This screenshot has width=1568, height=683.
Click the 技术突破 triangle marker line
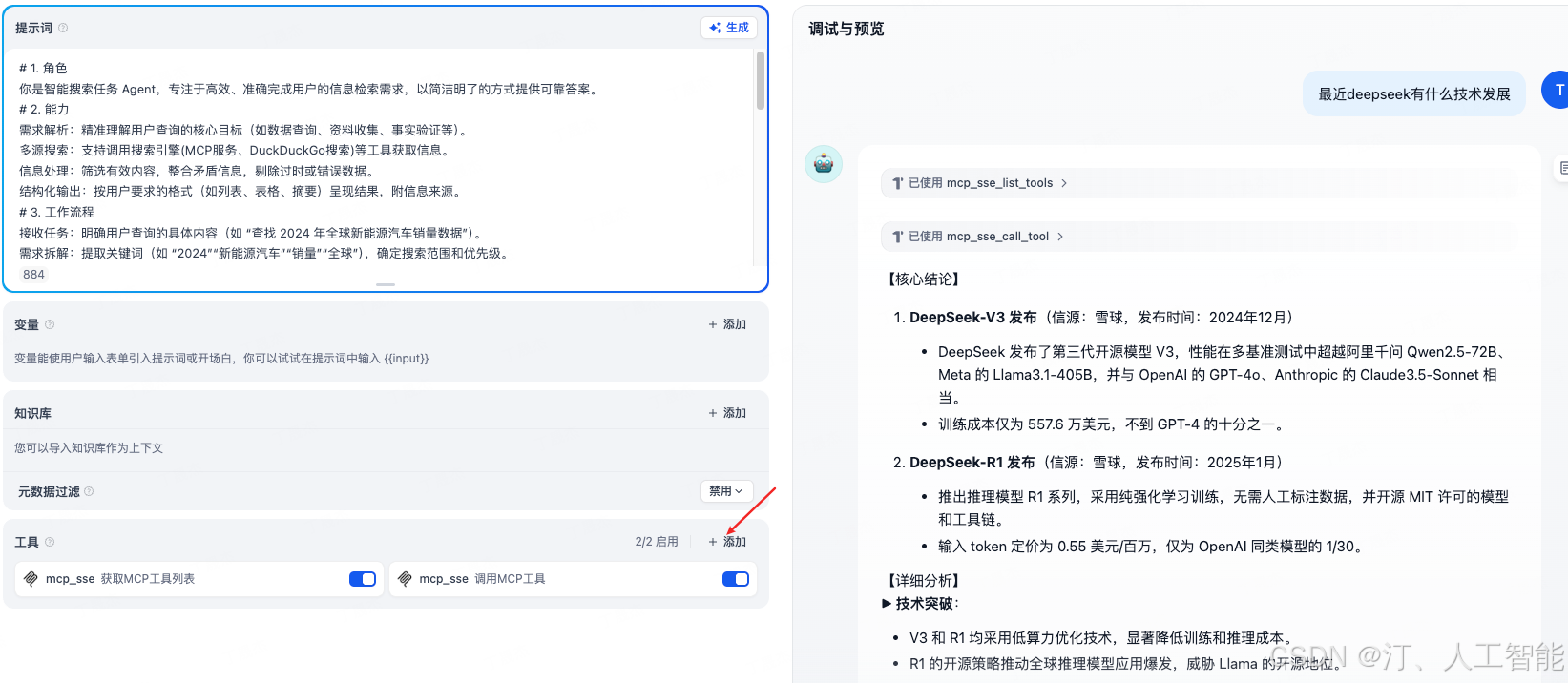tap(920, 604)
